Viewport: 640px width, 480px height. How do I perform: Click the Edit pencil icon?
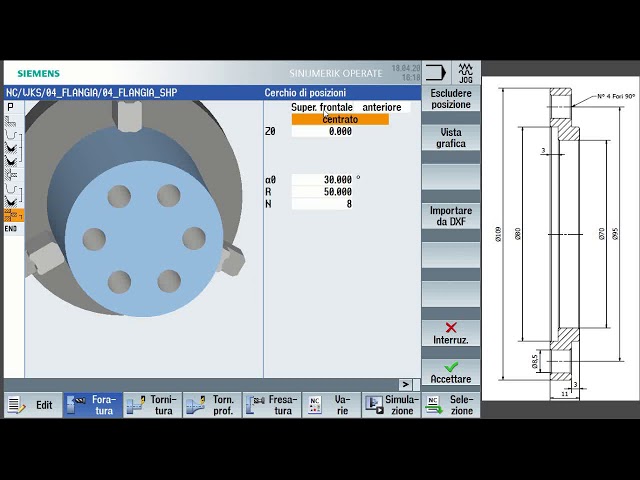tap(16, 405)
